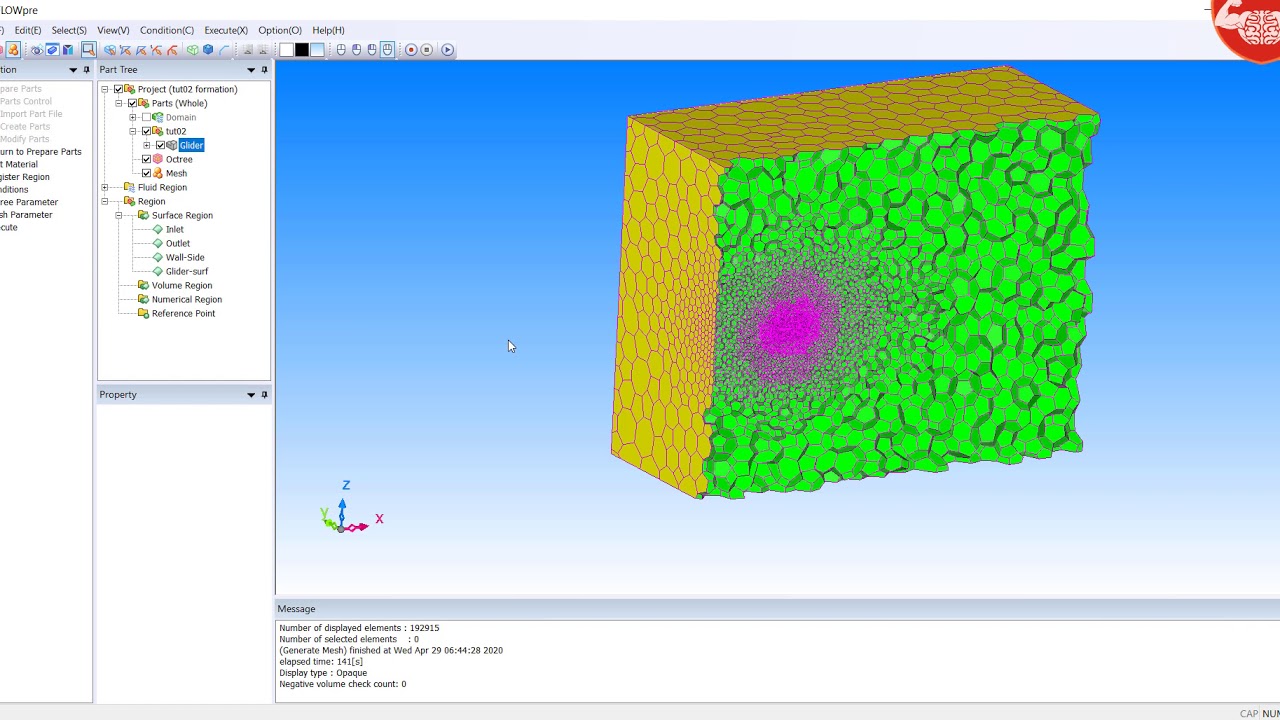Click the Volume Region folder icon

(x=143, y=285)
